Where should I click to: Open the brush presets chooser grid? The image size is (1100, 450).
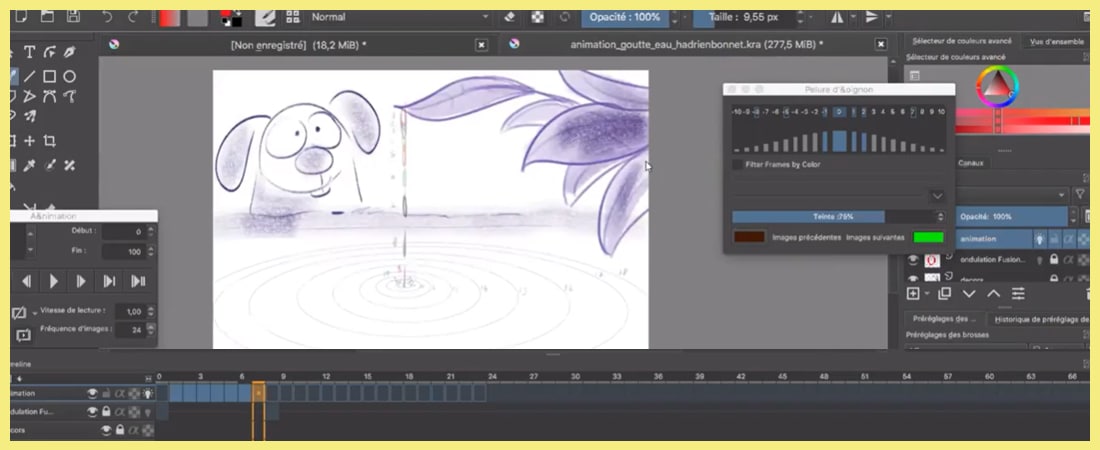tap(293, 17)
